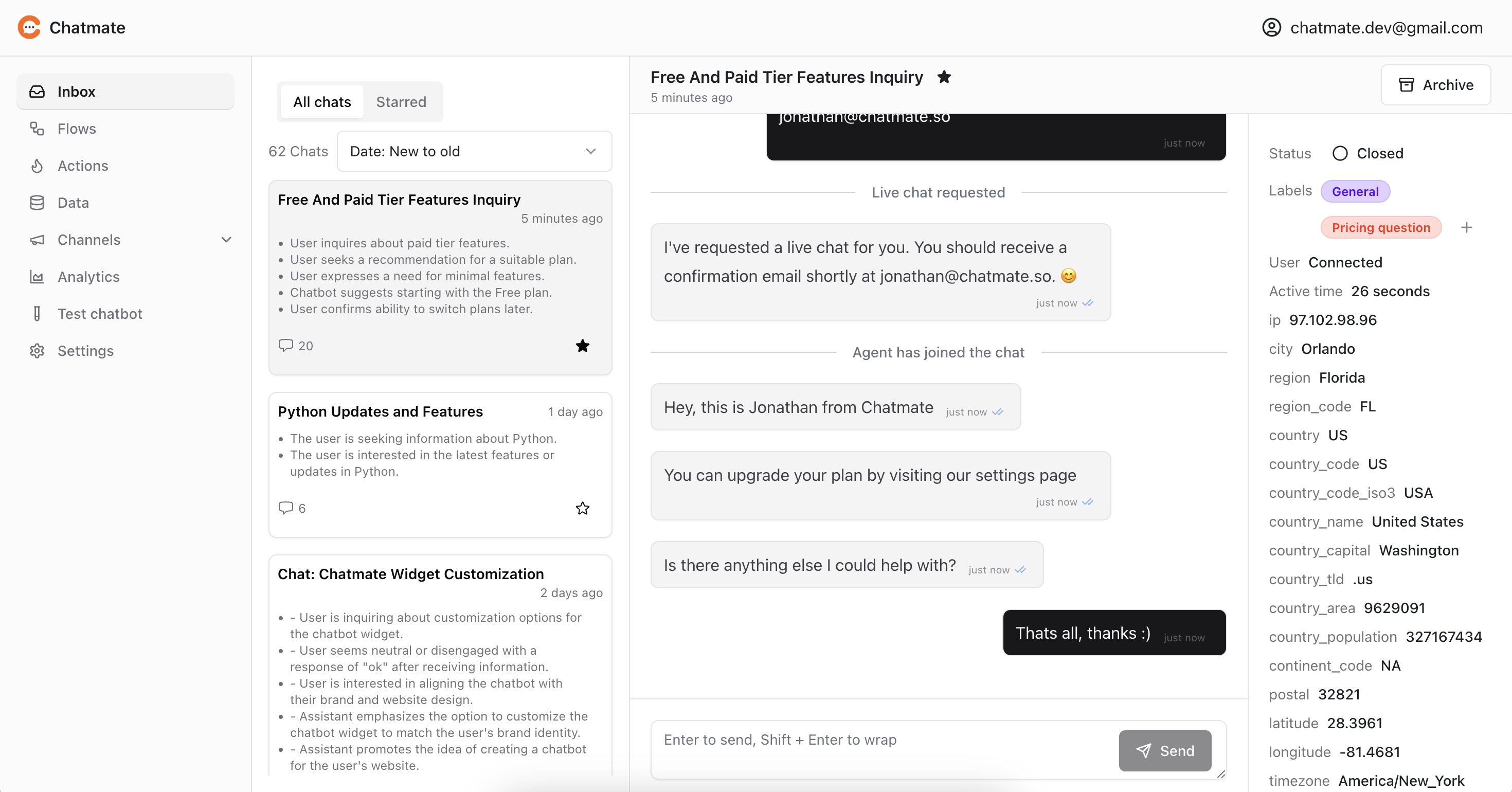Click the Closed status radio button
Viewport: 1512px width, 792px height.
tap(1340, 153)
